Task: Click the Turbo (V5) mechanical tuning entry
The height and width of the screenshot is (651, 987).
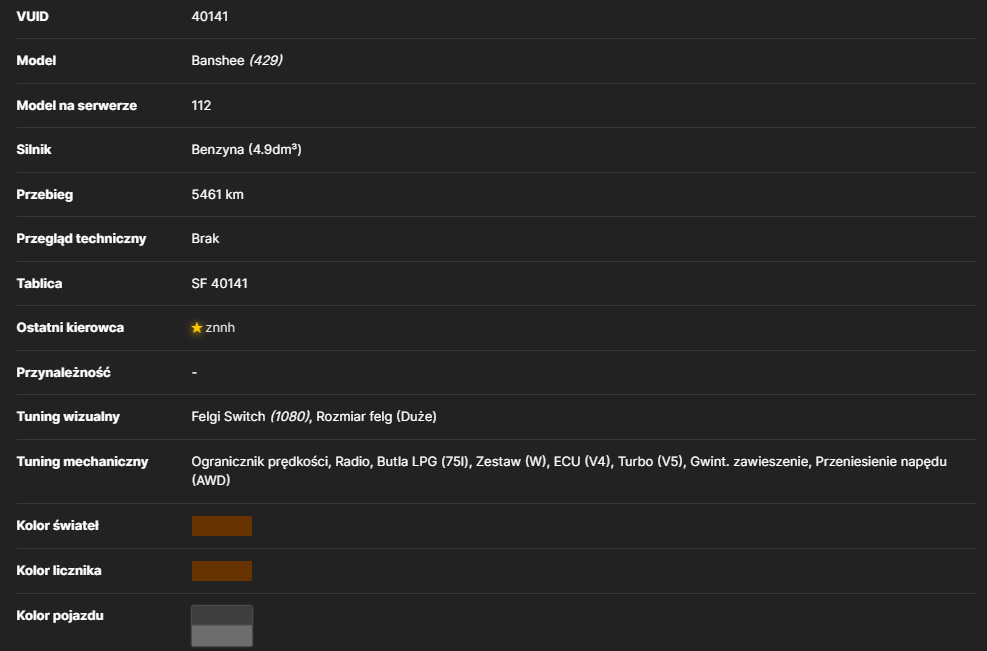Action: pyautogui.click(x=650, y=461)
